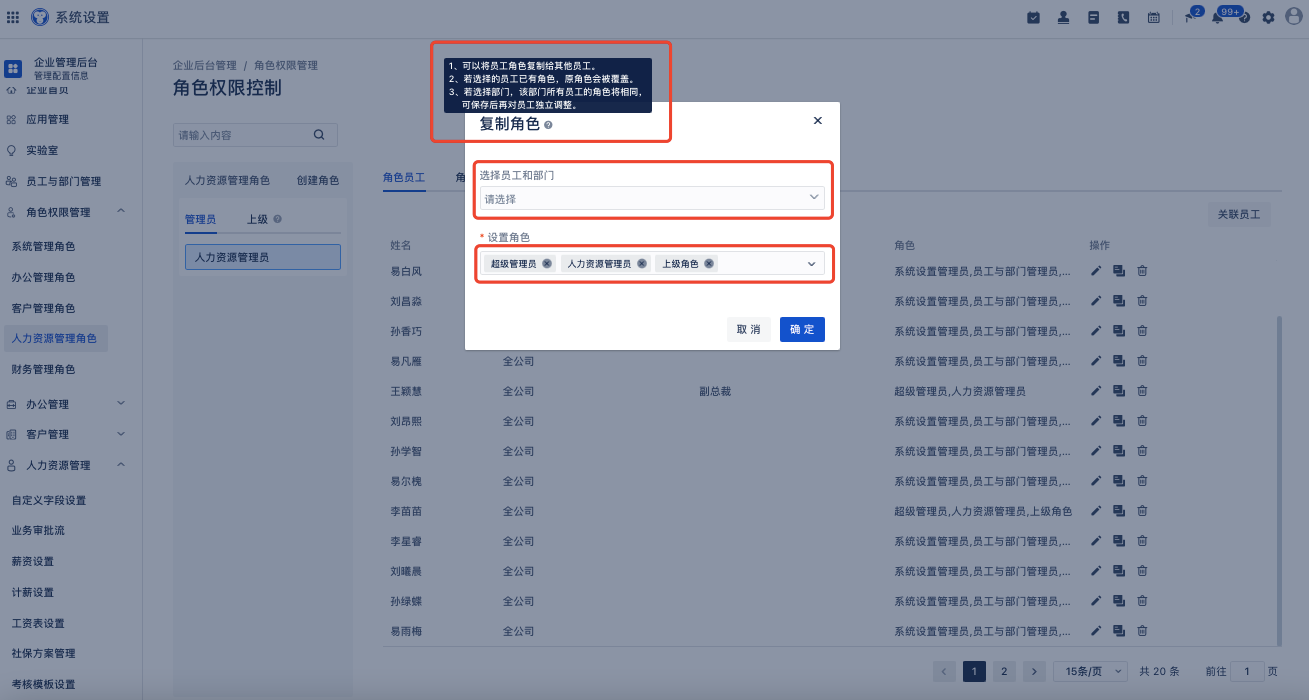The width and height of the screenshot is (1309, 700).
Task: Edit roles for 李星睿
Action: pos(1096,541)
